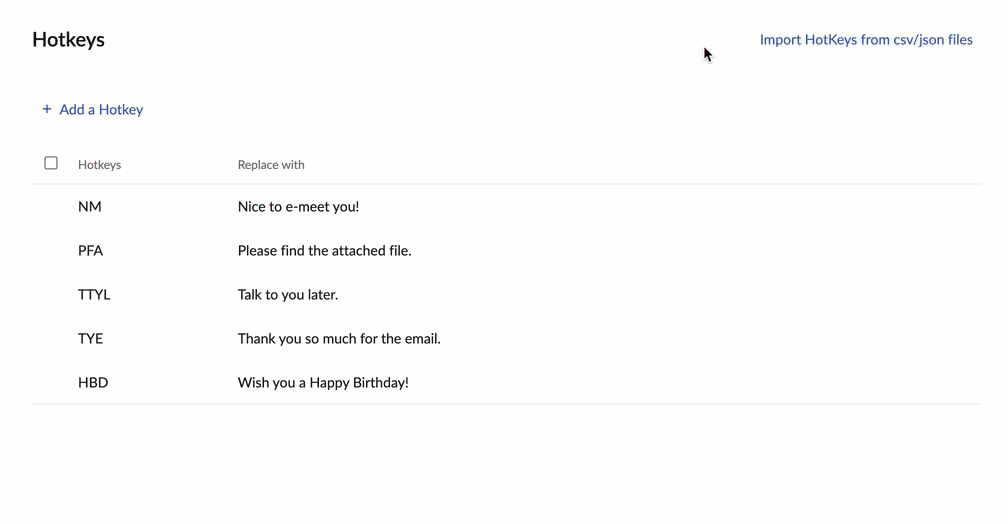
Task: Click 'Nice to e-meet you!' replacement text
Action: pos(298,206)
